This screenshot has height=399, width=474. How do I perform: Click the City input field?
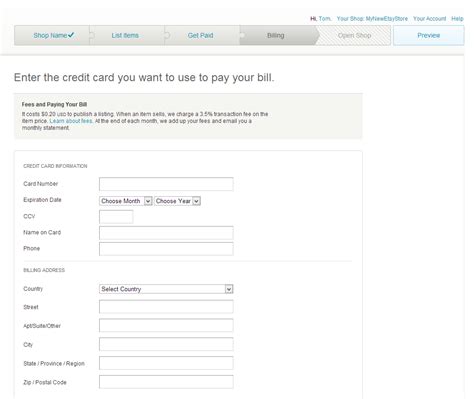click(166, 344)
